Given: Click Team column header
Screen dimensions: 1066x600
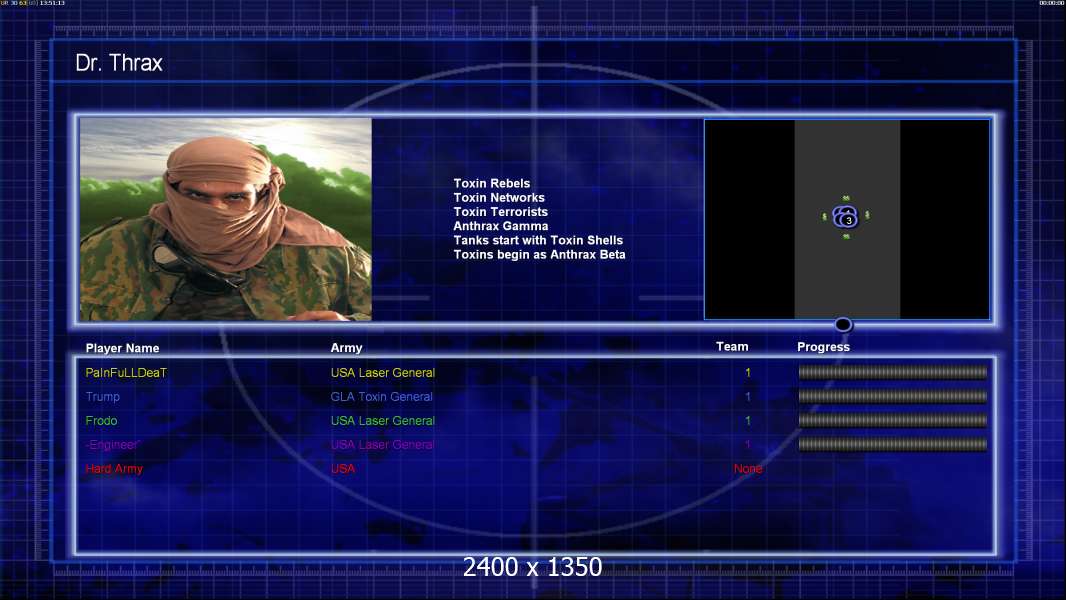Looking at the screenshot, I should click(x=732, y=347).
